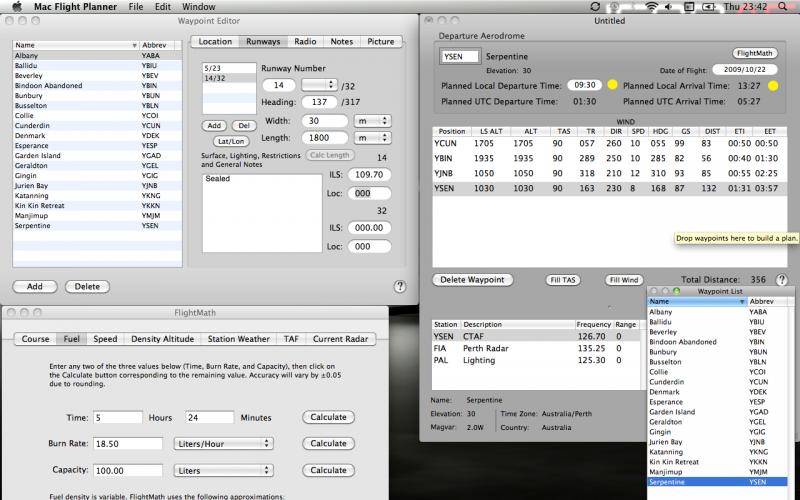Click the Minutes field showing 24
Screen dimensions: 800x500
tap(209, 417)
